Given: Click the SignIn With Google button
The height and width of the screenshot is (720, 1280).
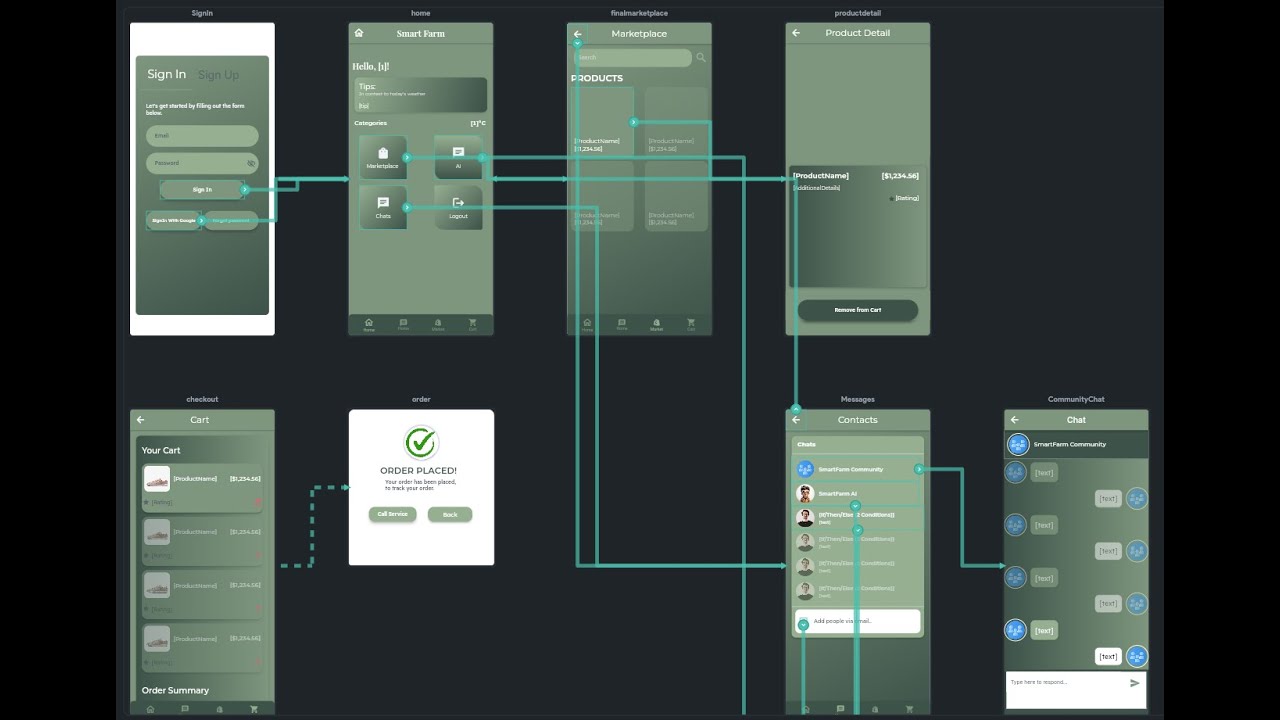Looking at the screenshot, I should [x=174, y=220].
